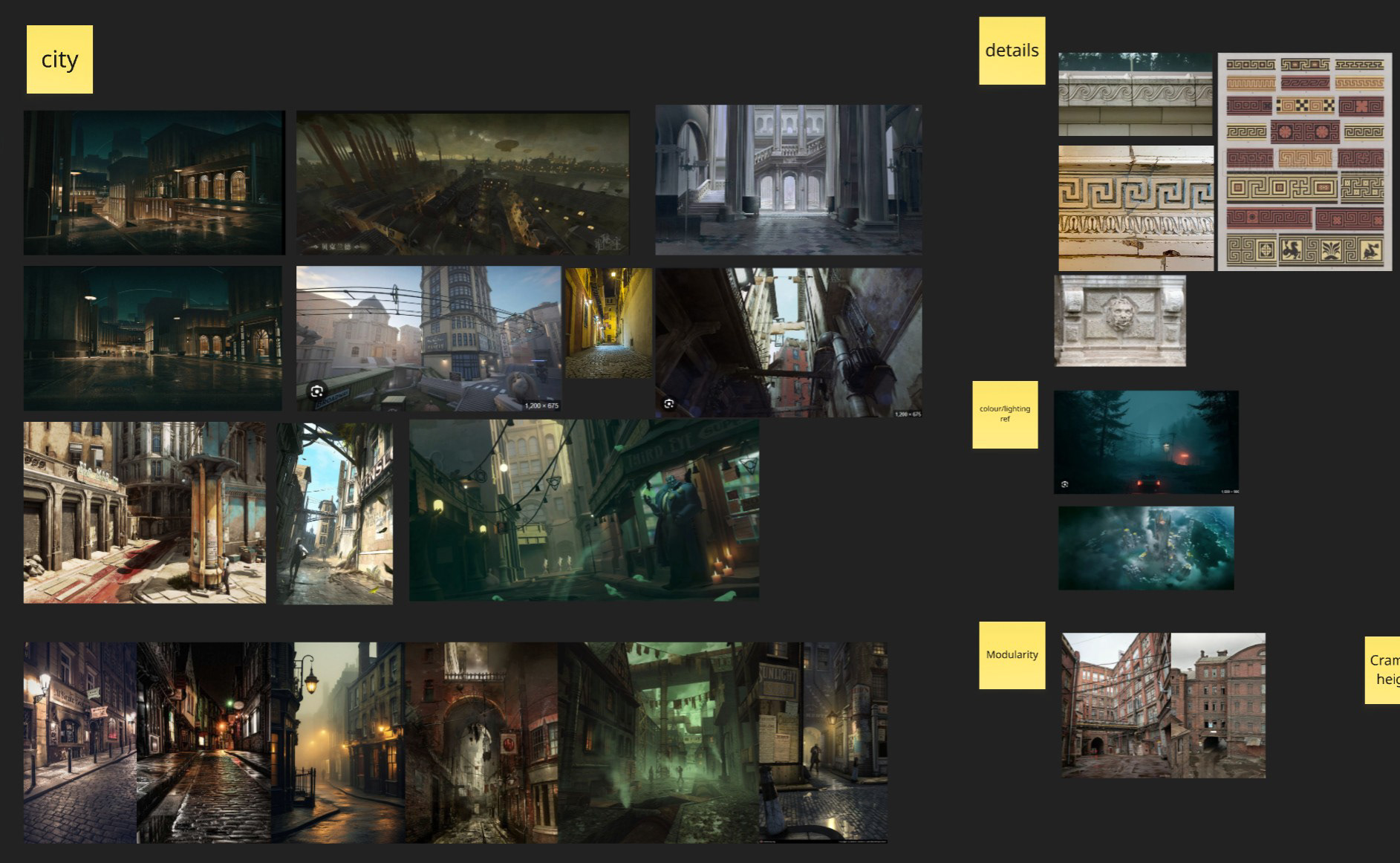Select wave scroll cornice detail image
The image size is (1400, 863).
point(1136,94)
